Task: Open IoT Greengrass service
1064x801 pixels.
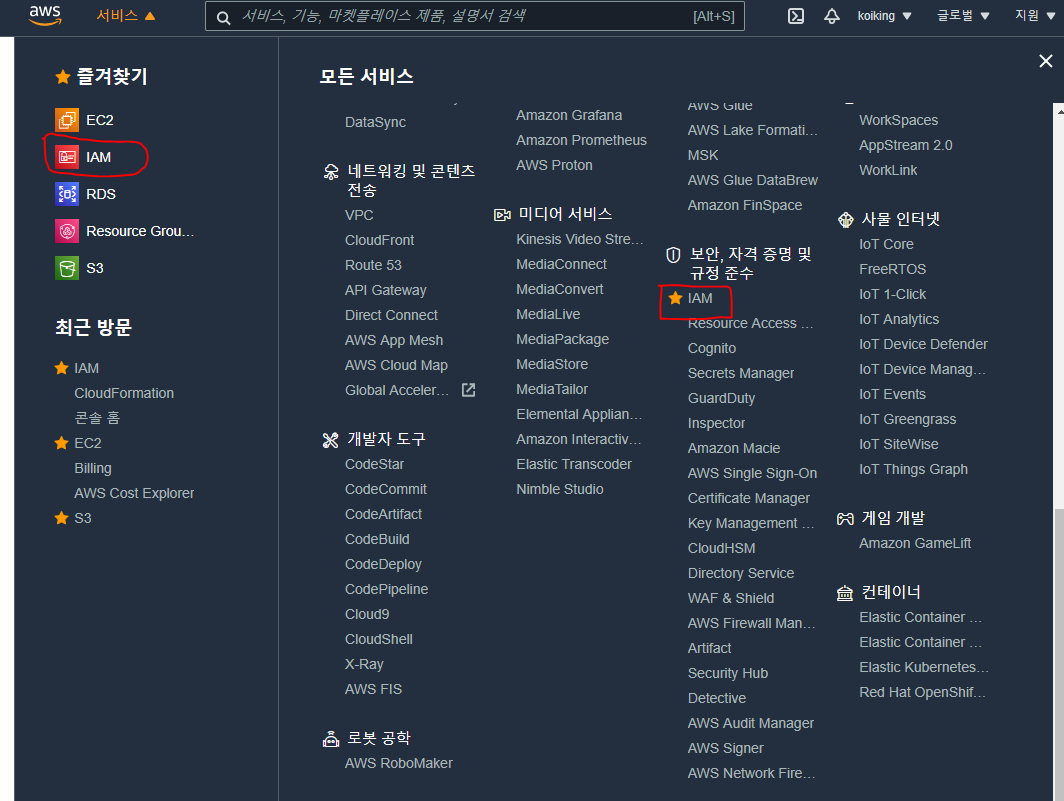Action: pyautogui.click(x=907, y=420)
